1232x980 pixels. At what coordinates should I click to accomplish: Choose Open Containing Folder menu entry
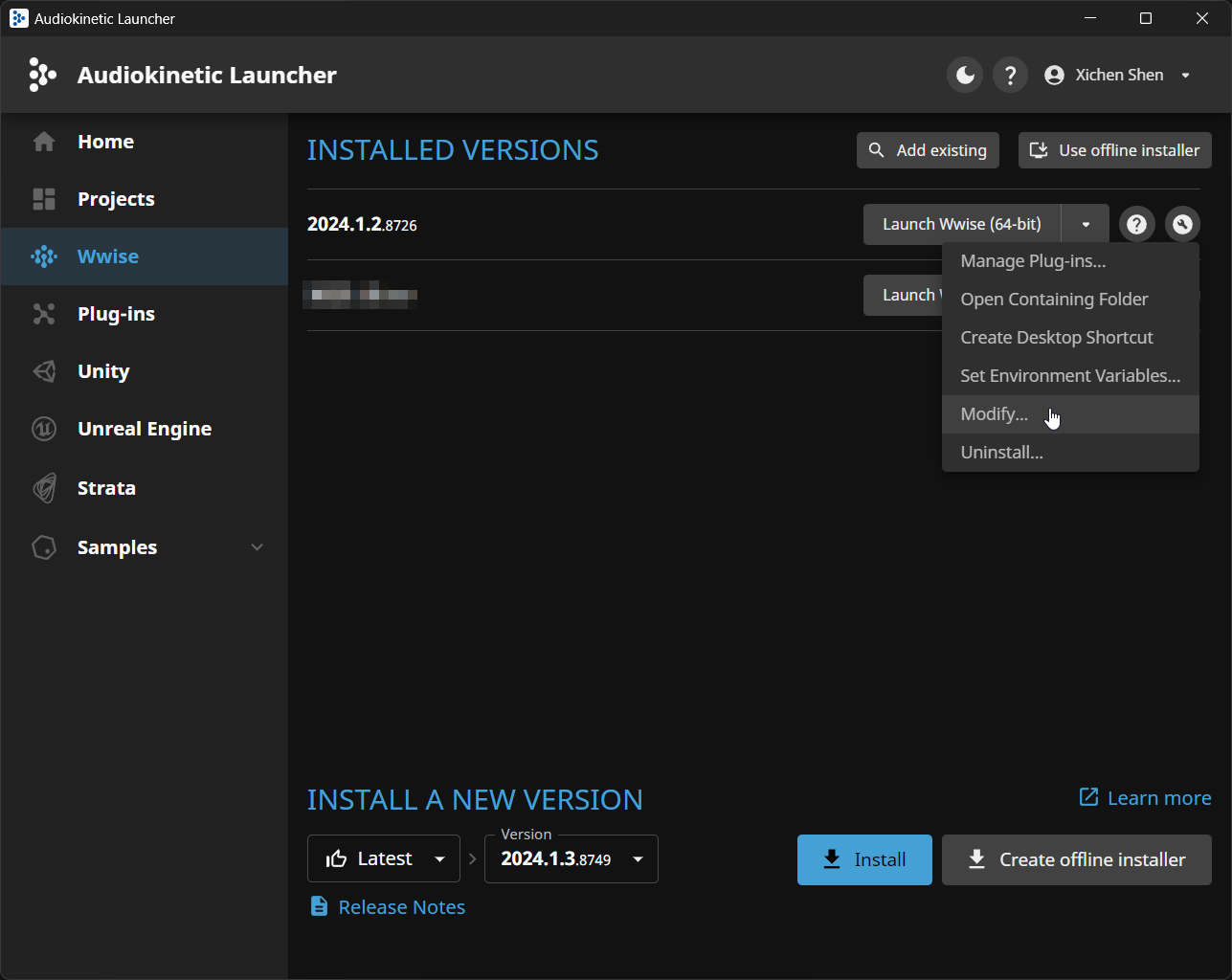(x=1070, y=300)
